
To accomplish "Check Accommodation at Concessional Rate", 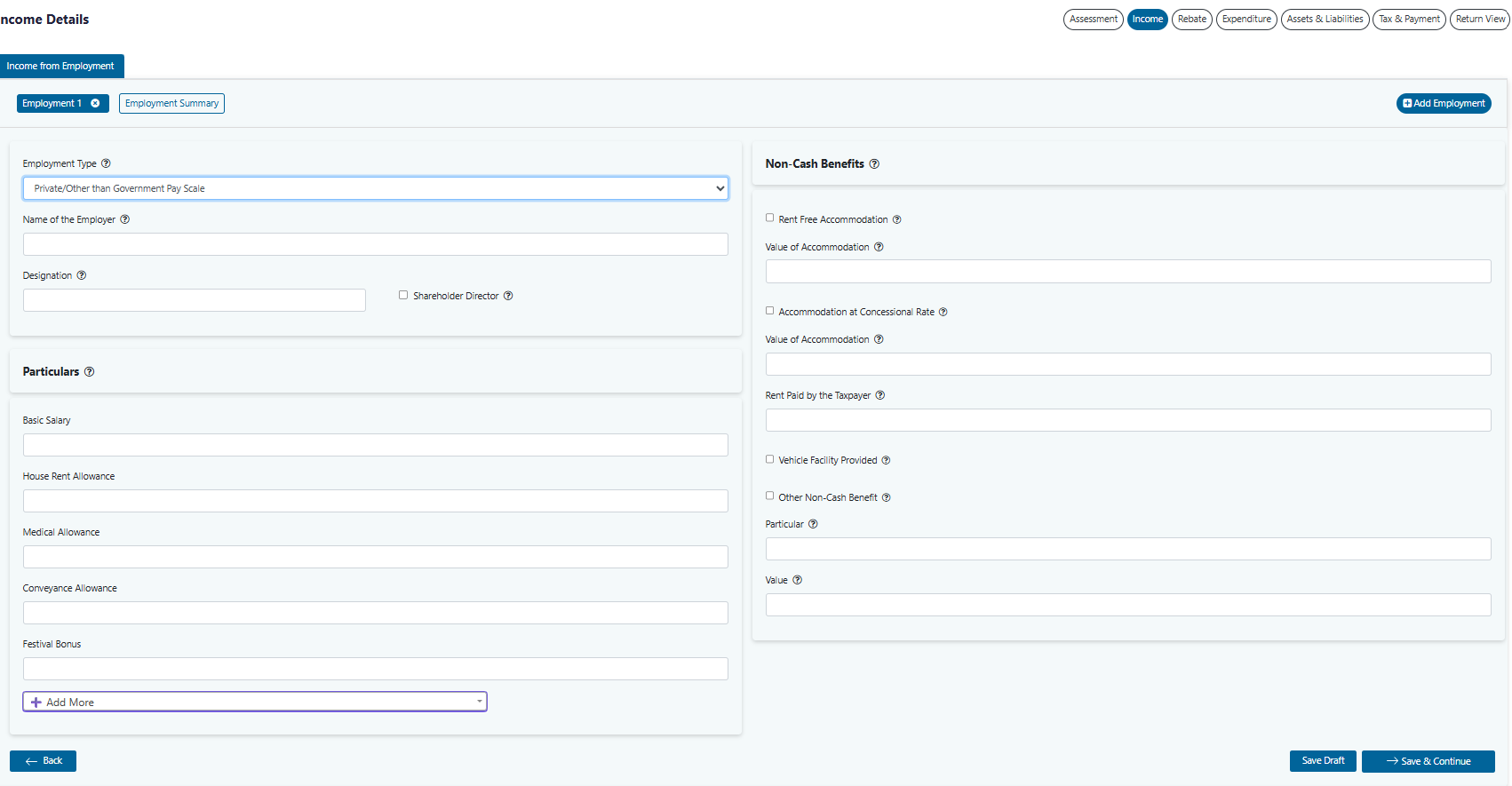I will pyautogui.click(x=769, y=311).
